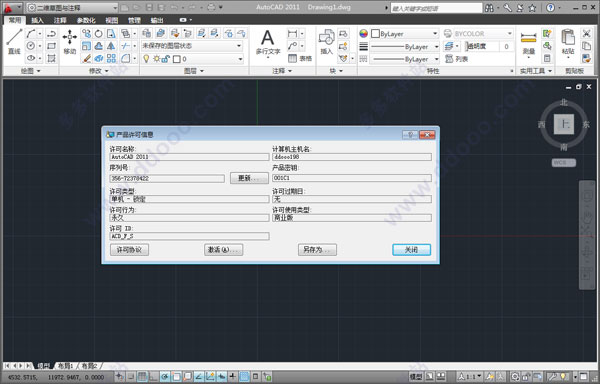Click the color wheel object color swatch
The height and width of the screenshot is (384, 600).
[364, 34]
